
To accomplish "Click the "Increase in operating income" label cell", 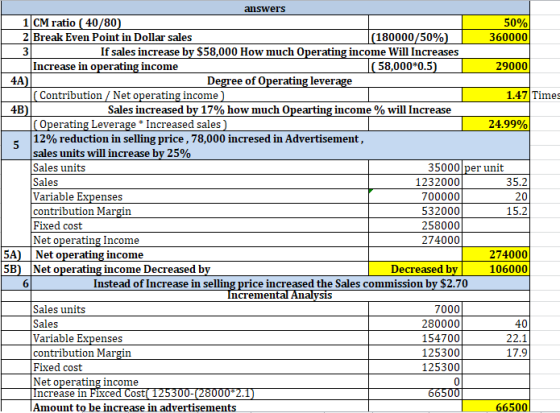I will [200, 66].
